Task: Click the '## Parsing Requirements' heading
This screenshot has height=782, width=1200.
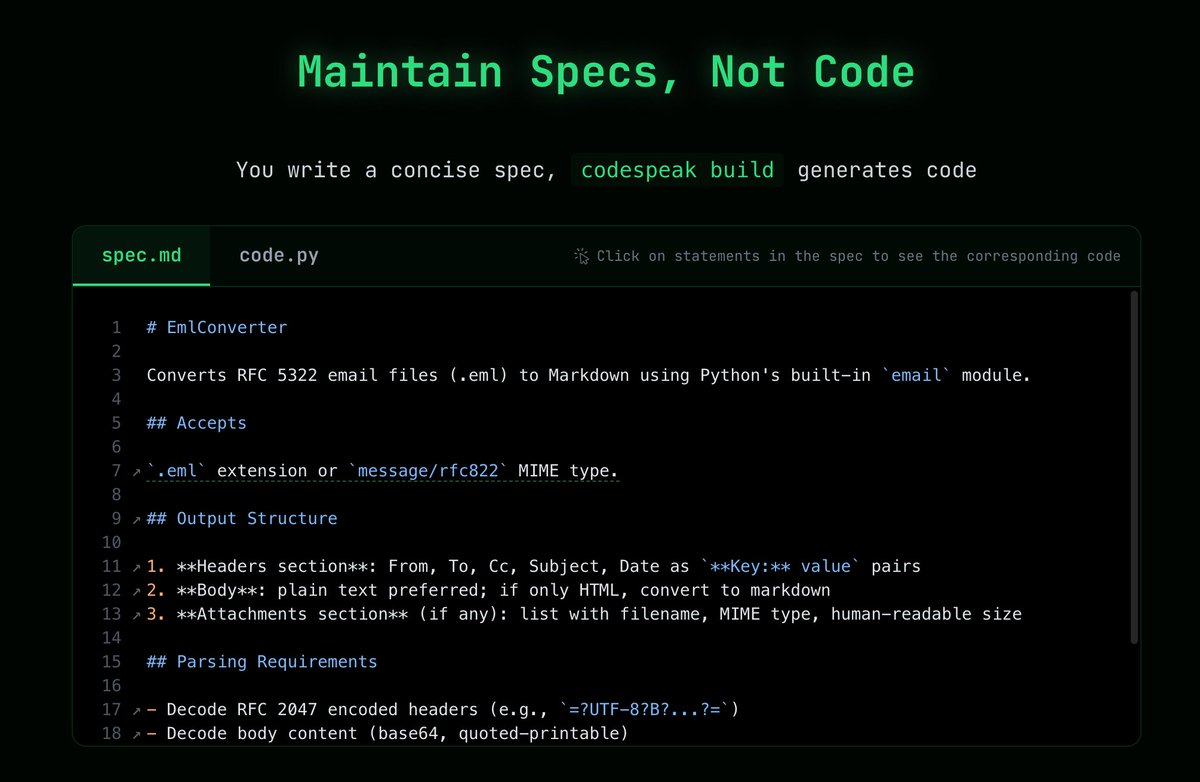Action: (262, 663)
